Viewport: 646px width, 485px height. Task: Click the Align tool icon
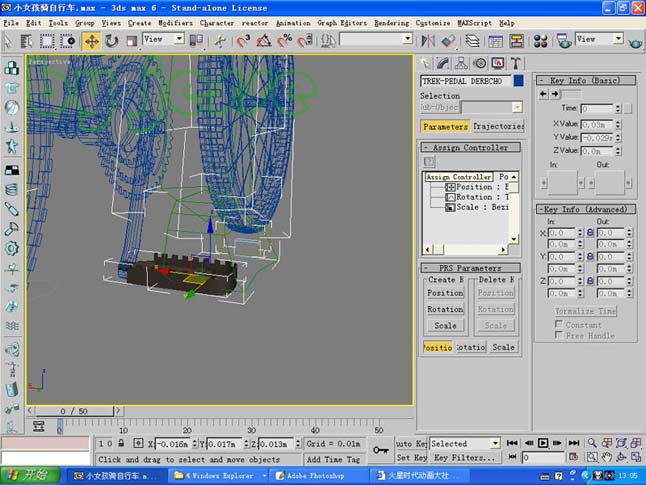(449, 41)
